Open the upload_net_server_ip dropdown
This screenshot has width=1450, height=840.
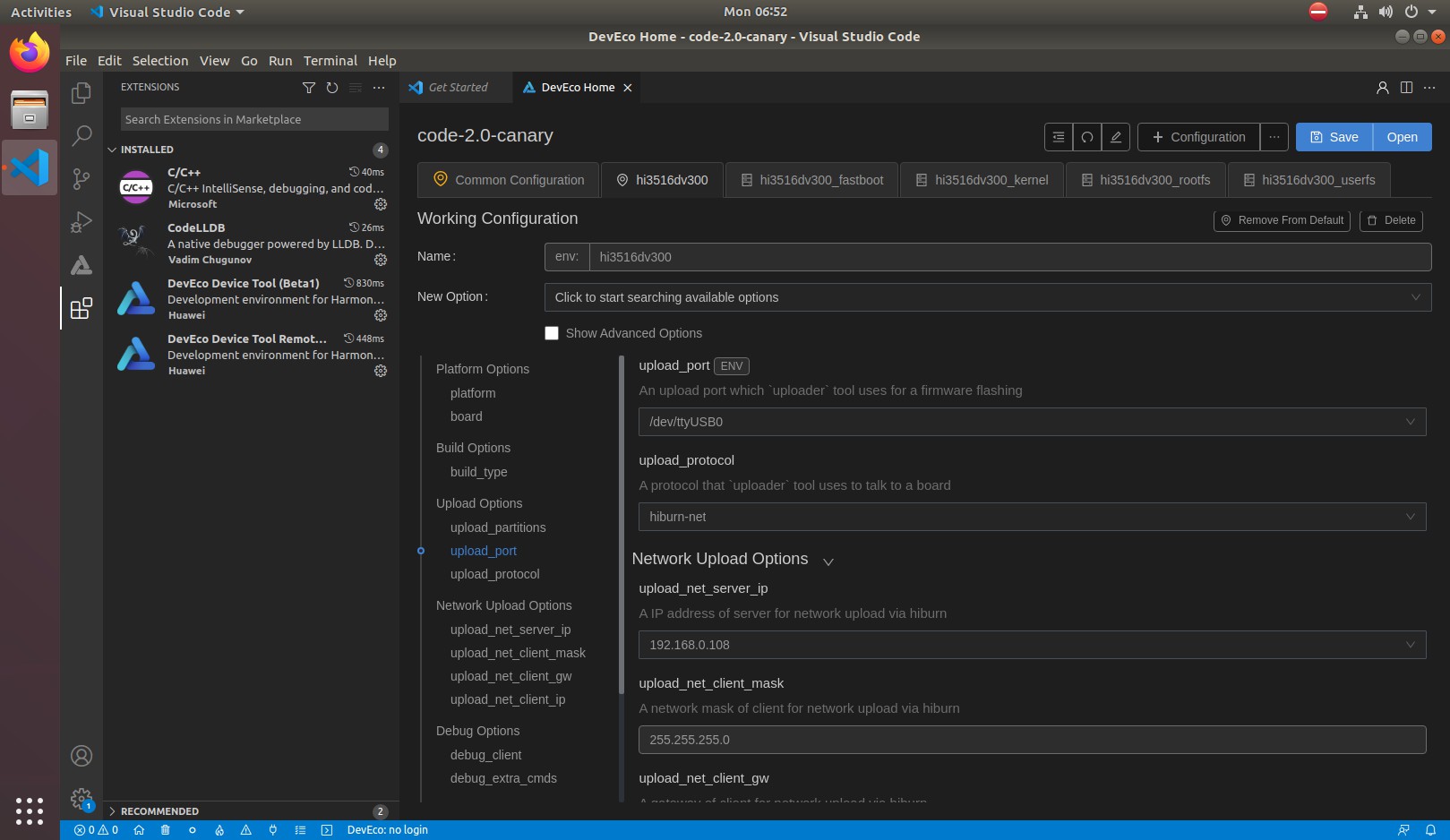[1032, 645]
